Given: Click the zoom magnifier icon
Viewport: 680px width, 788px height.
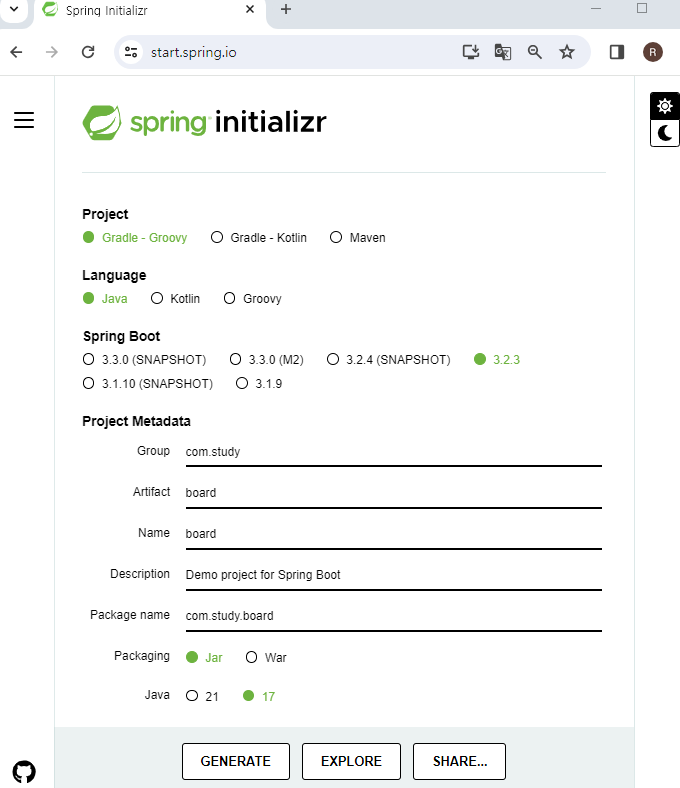Looking at the screenshot, I should point(535,52).
